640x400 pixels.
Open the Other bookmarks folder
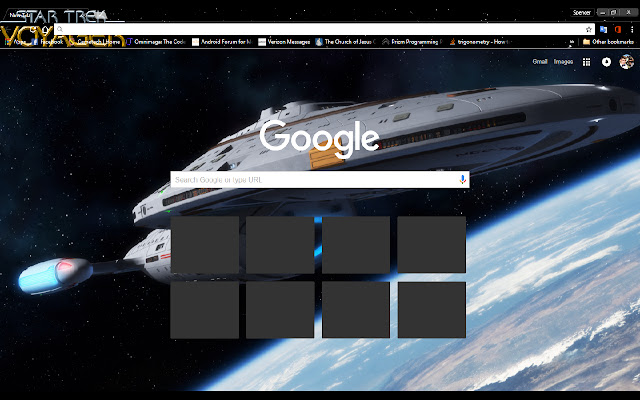click(608, 42)
